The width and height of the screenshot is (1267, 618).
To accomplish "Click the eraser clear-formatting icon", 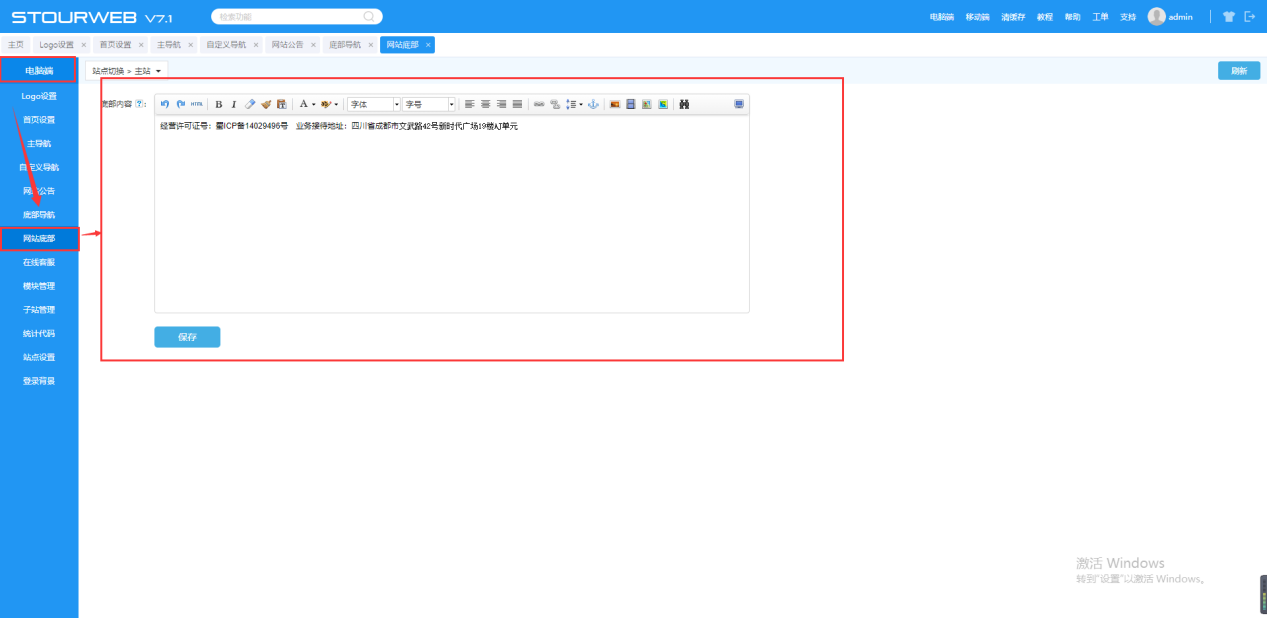I will click(250, 104).
